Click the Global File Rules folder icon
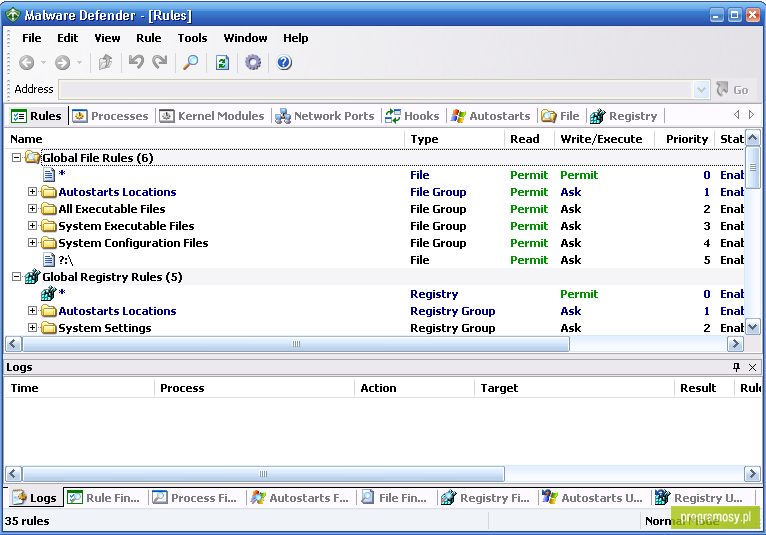The height and width of the screenshot is (535, 766). click(33, 158)
